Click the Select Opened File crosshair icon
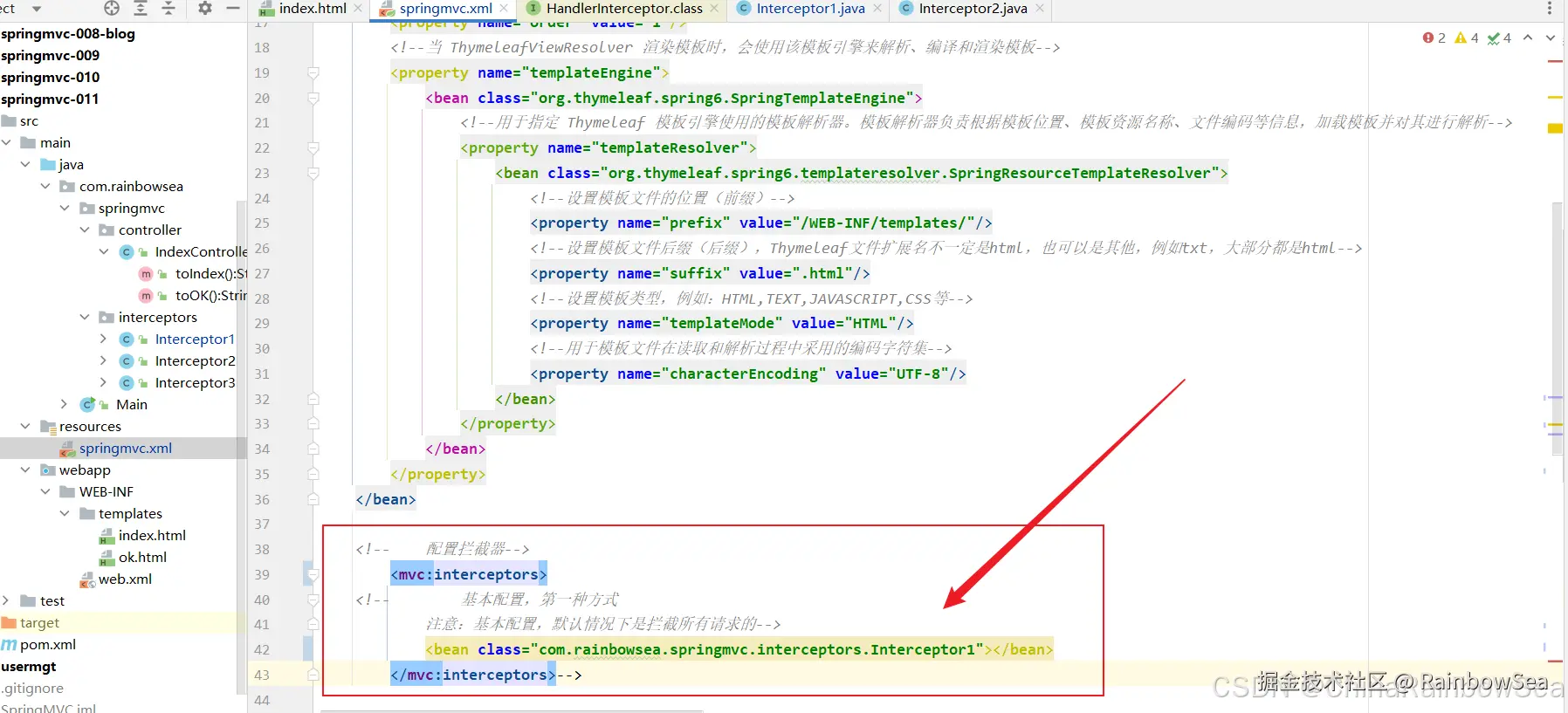 coord(112,8)
